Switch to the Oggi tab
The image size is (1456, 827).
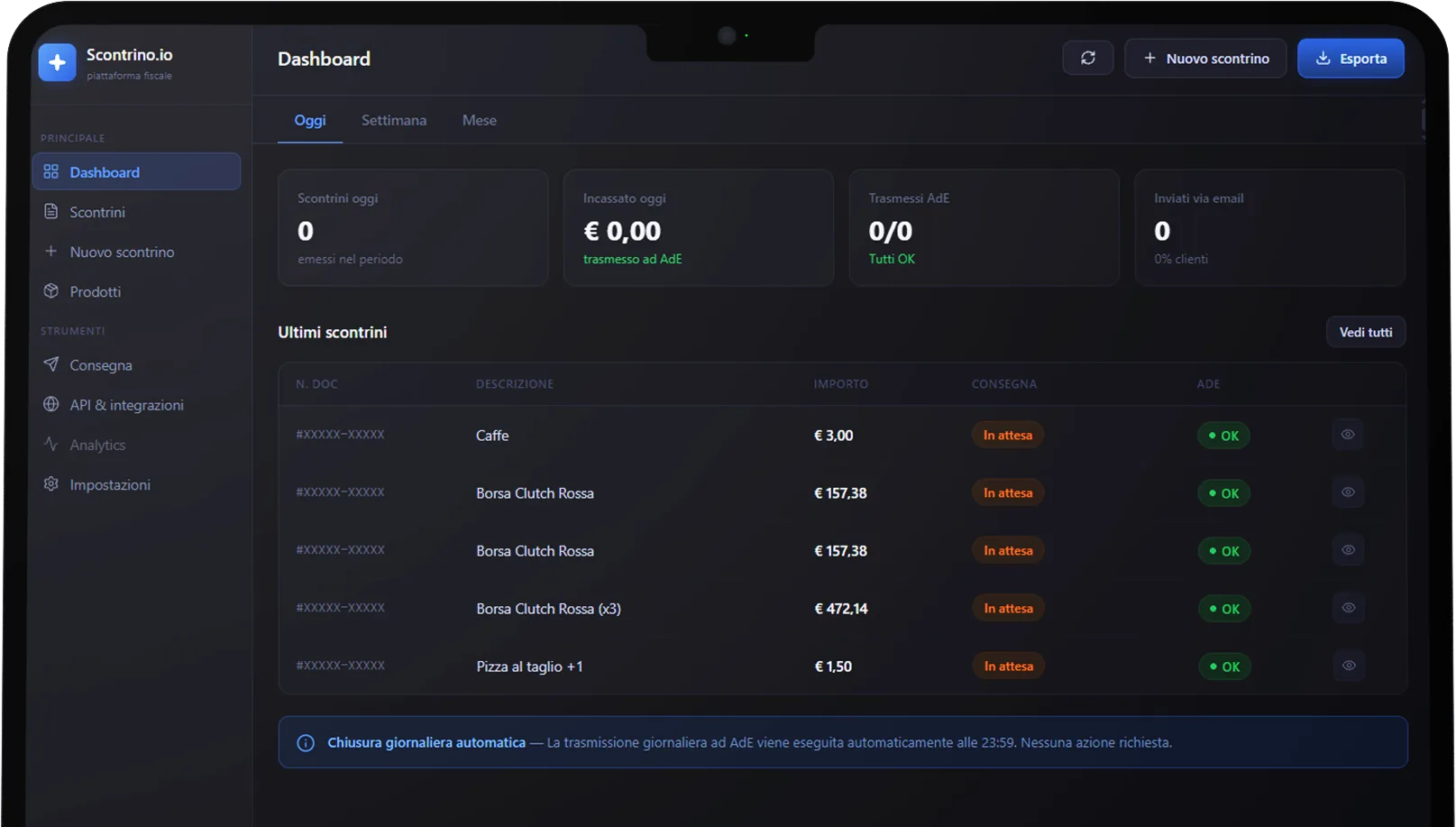click(310, 120)
